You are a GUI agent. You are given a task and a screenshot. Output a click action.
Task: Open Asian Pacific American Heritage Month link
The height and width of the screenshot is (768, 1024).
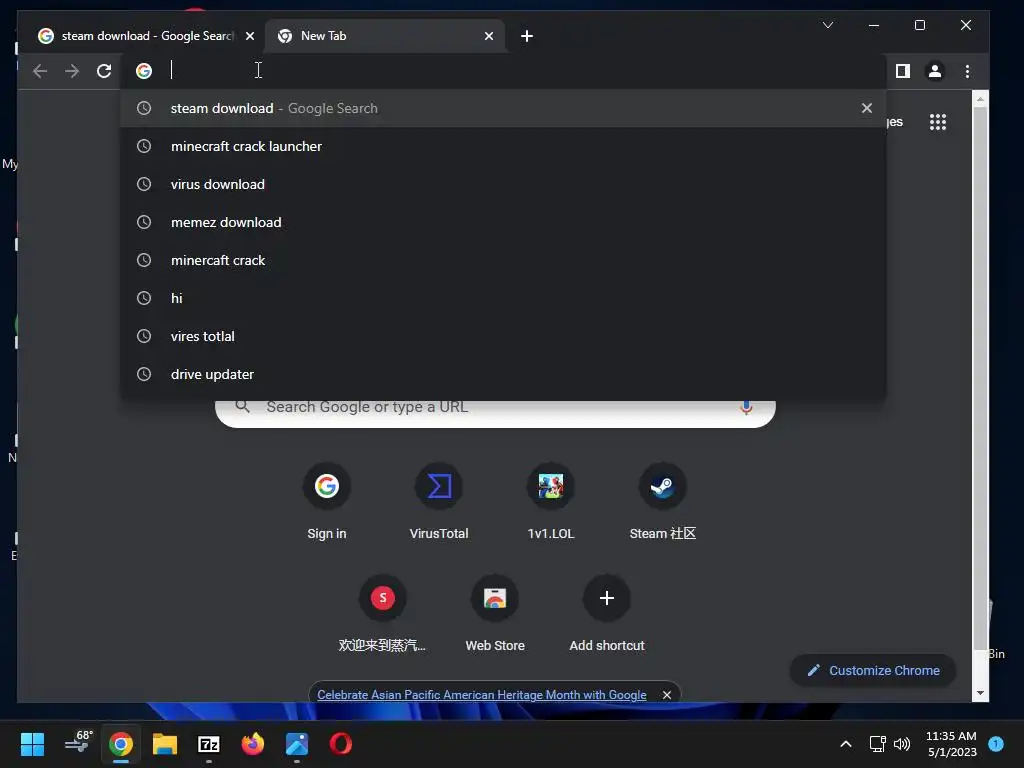[482, 695]
